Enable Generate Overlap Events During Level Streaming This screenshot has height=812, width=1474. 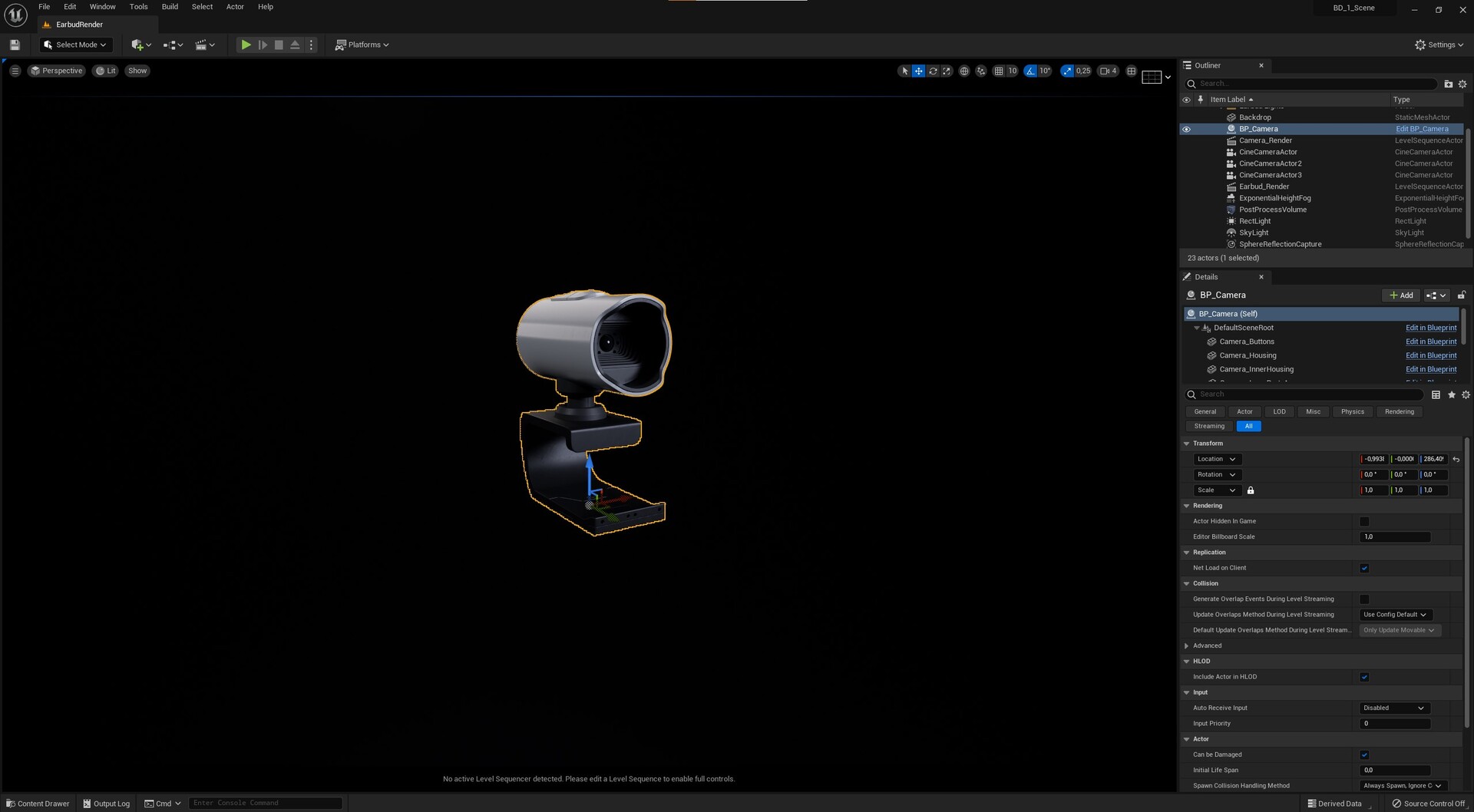click(1364, 599)
